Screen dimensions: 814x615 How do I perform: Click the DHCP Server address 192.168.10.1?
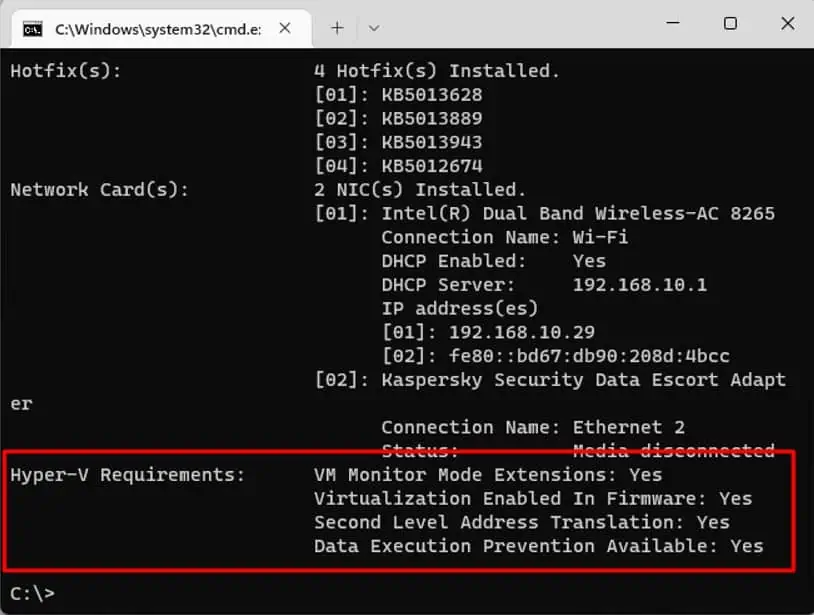639,285
